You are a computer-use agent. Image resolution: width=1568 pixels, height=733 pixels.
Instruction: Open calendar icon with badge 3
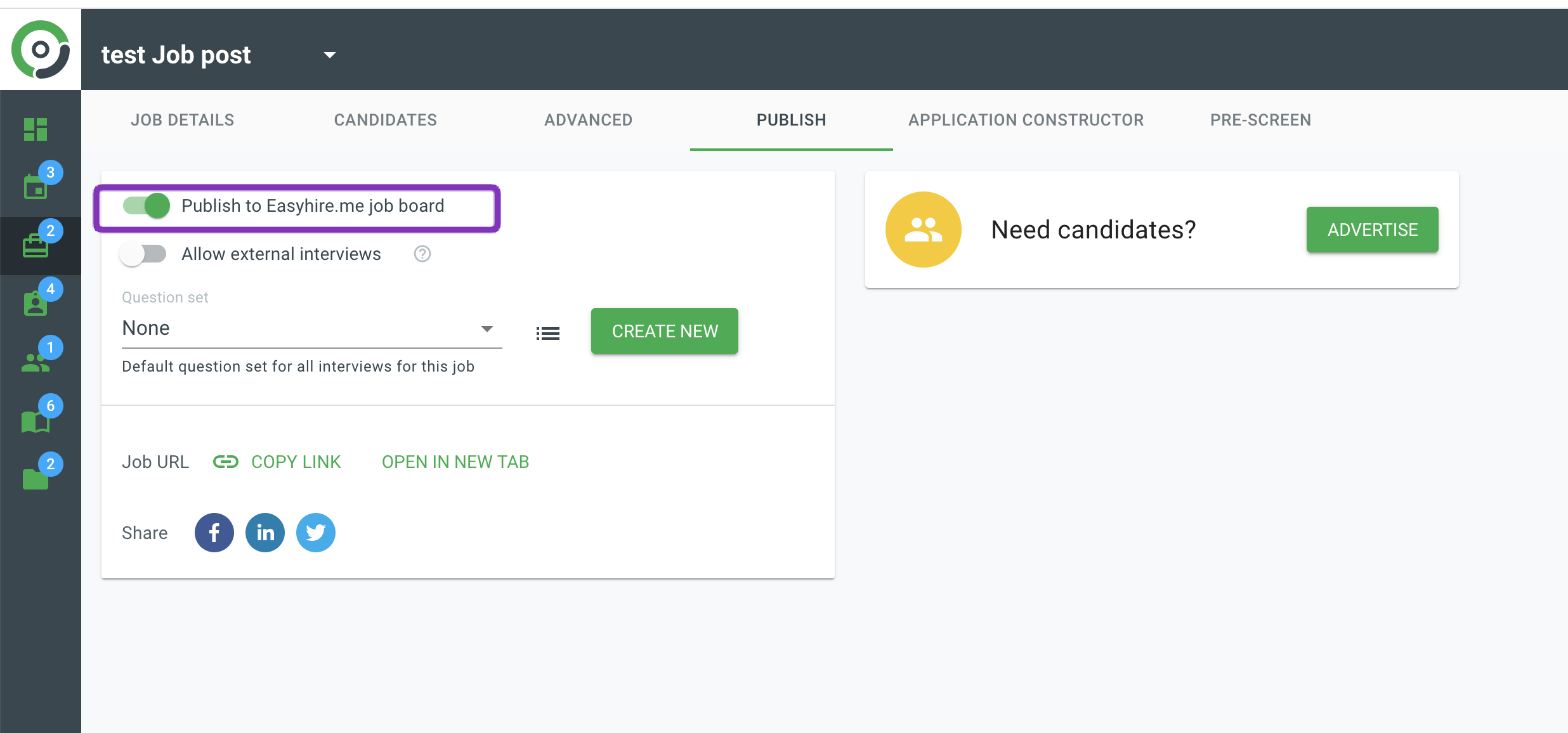[x=36, y=186]
